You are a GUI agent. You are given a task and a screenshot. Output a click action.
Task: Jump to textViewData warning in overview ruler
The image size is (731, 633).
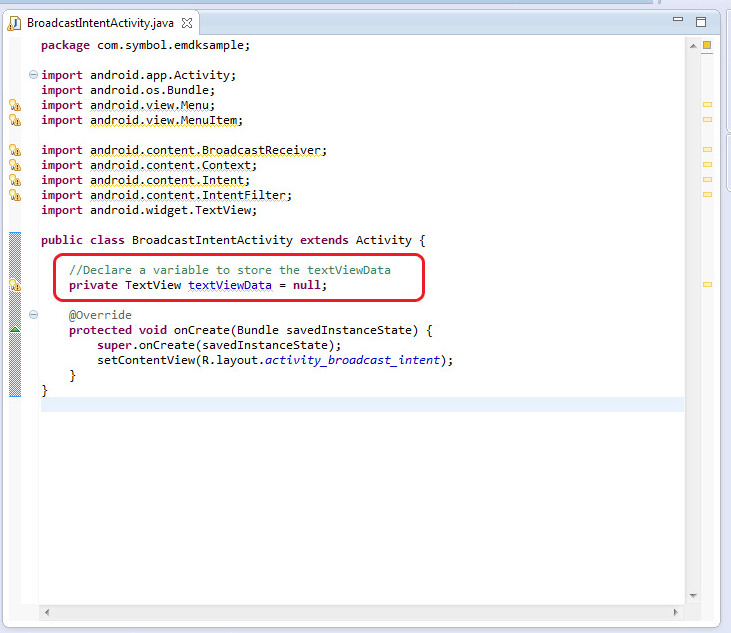(x=707, y=285)
